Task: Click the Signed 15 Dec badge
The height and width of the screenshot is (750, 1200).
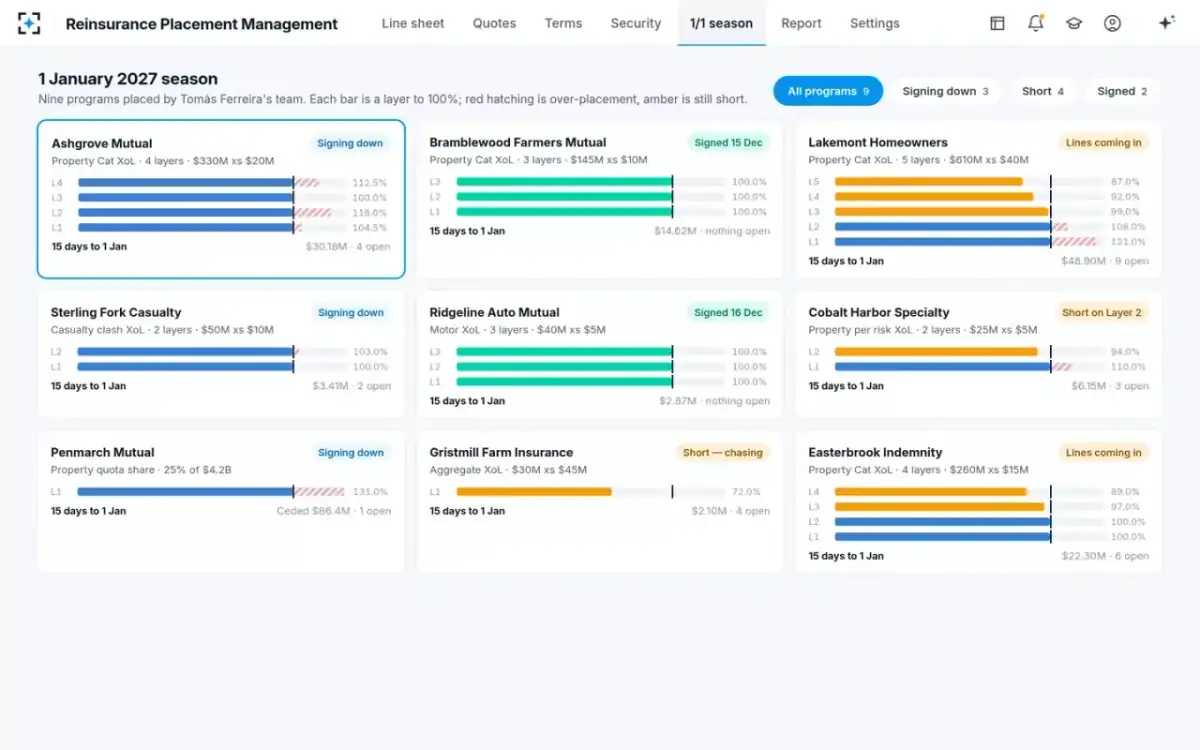Action: tap(728, 142)
